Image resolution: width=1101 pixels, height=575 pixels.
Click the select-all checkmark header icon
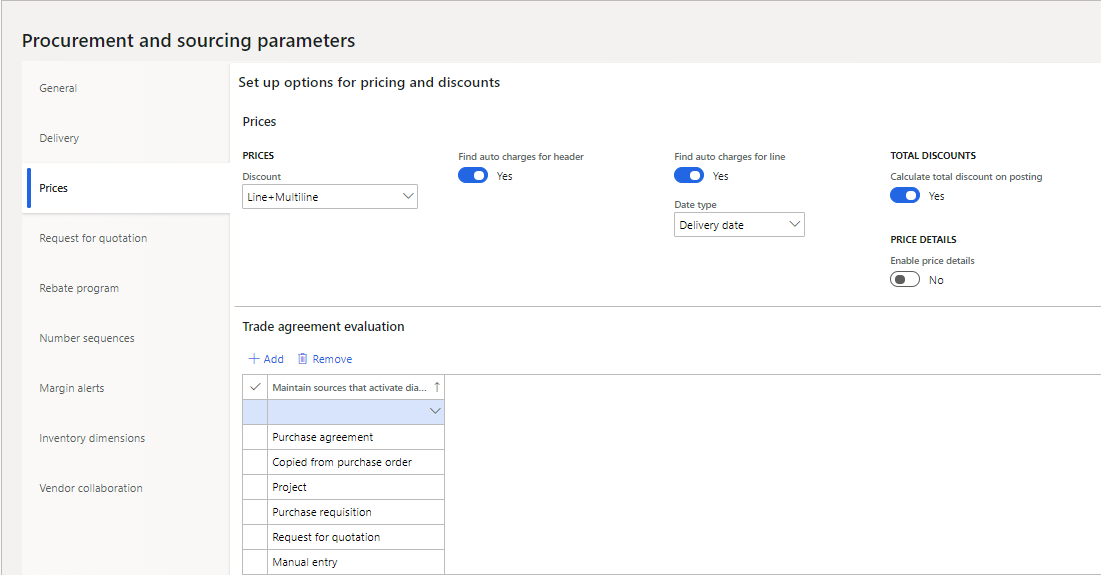[x=255, y=387]
